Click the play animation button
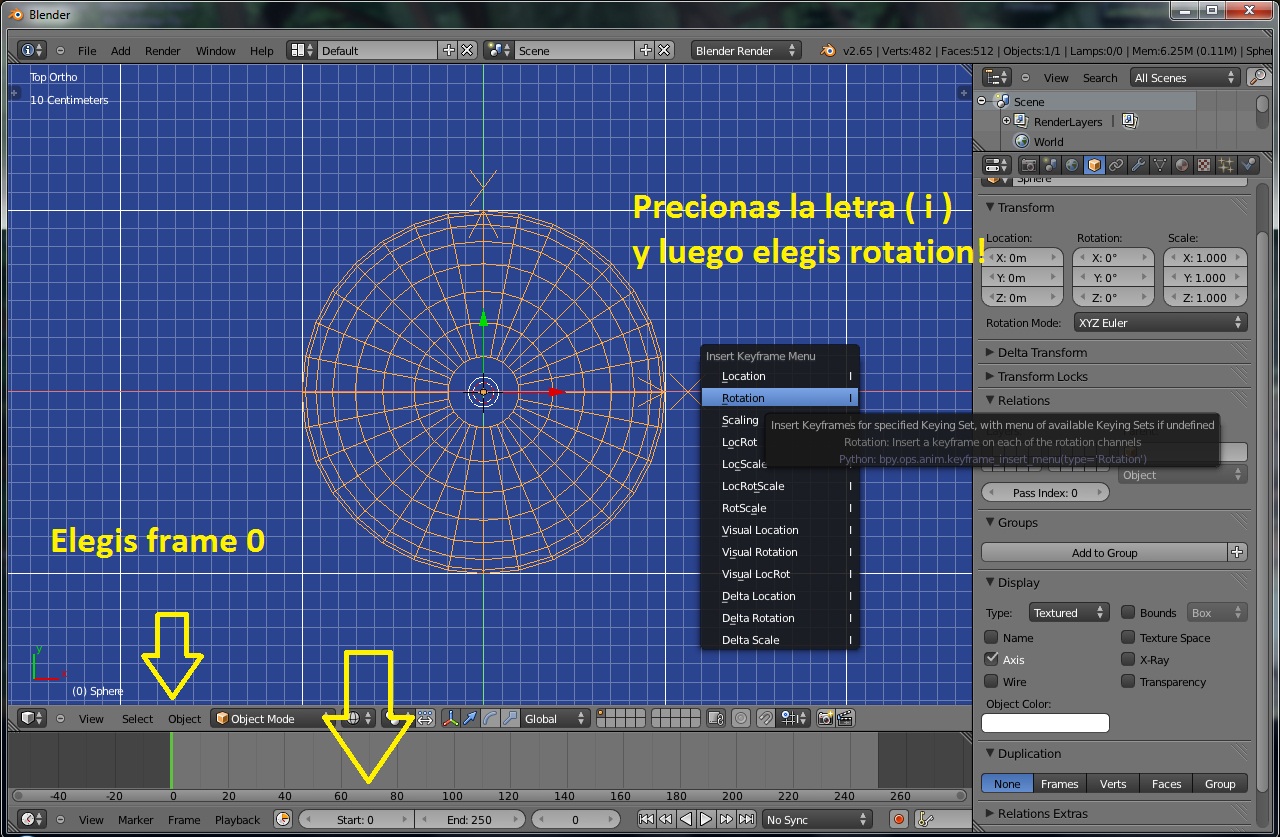Screen dimensions: 1280x837 tap(706, 819)
